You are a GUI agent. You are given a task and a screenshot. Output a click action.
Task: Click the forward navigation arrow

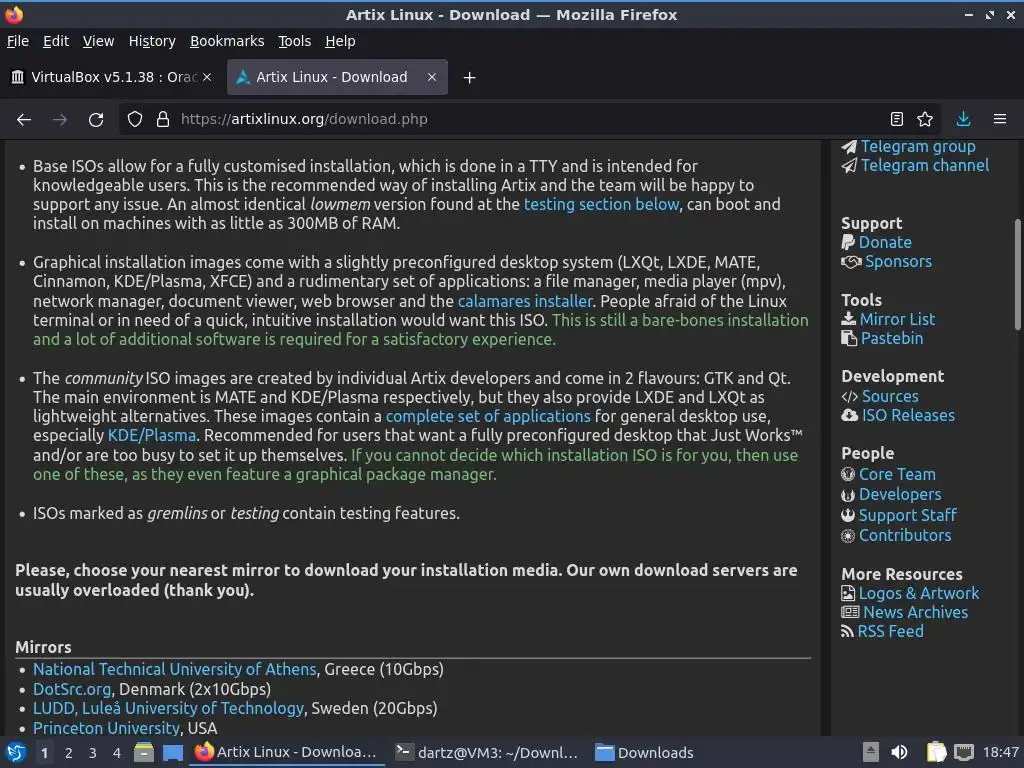coord(59,120)
